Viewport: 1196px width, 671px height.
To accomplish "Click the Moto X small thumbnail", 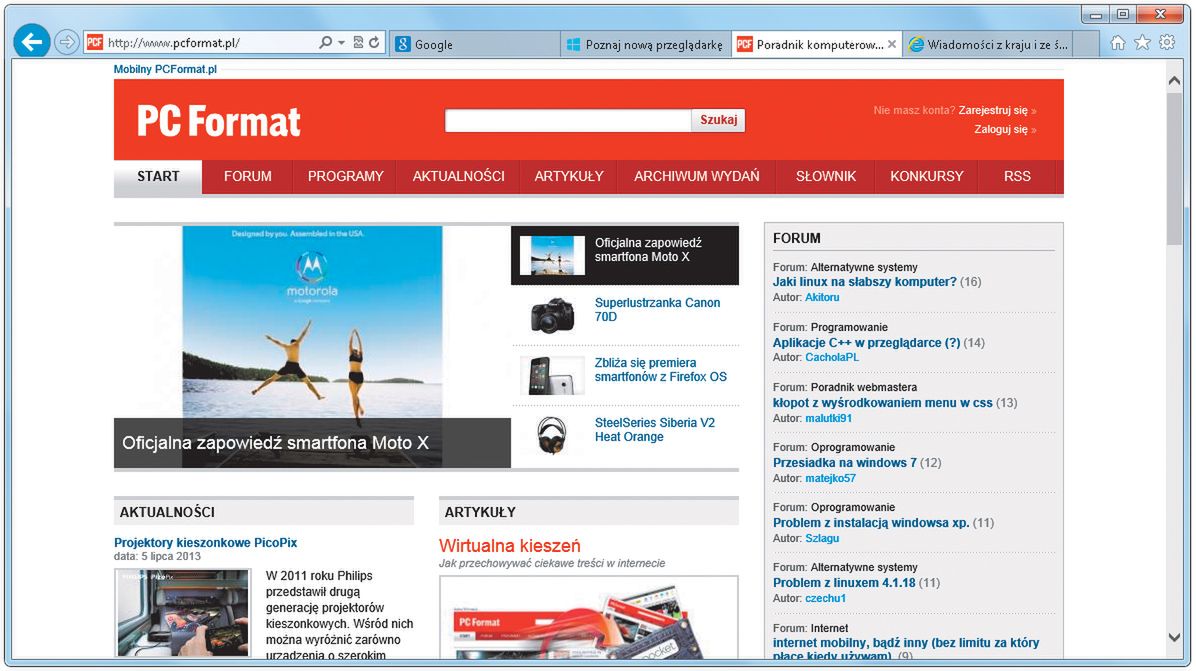I will click(551, 255).
